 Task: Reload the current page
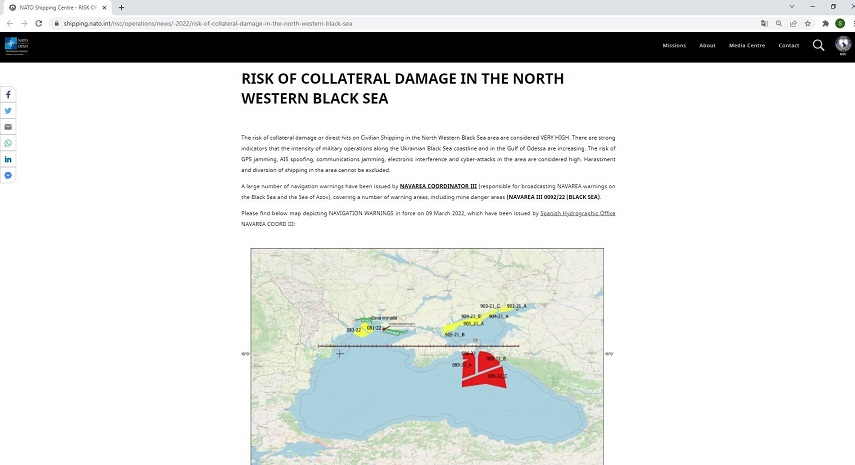[39, 23]
